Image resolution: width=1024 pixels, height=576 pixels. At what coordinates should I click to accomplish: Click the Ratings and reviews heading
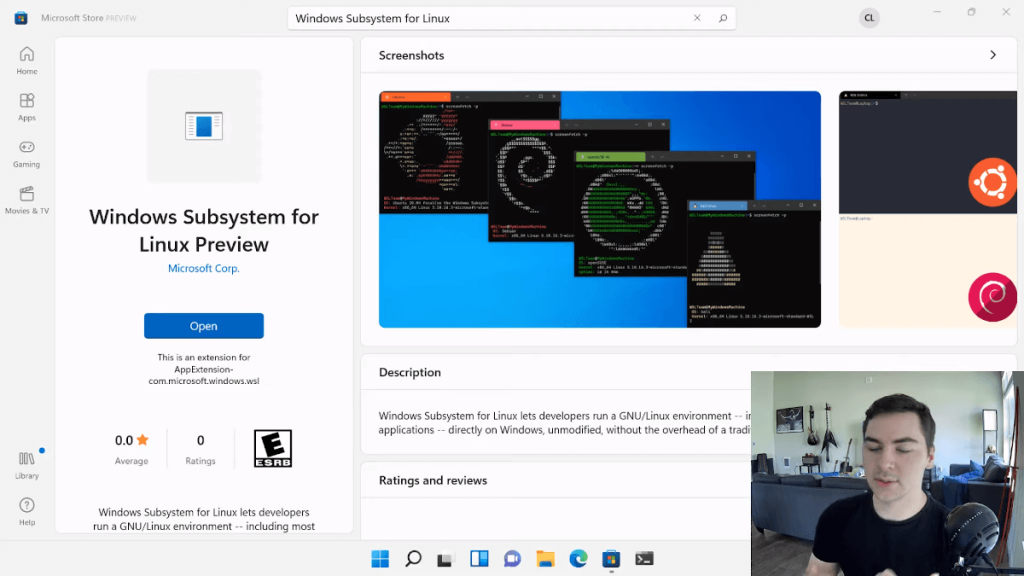[433, 480]
